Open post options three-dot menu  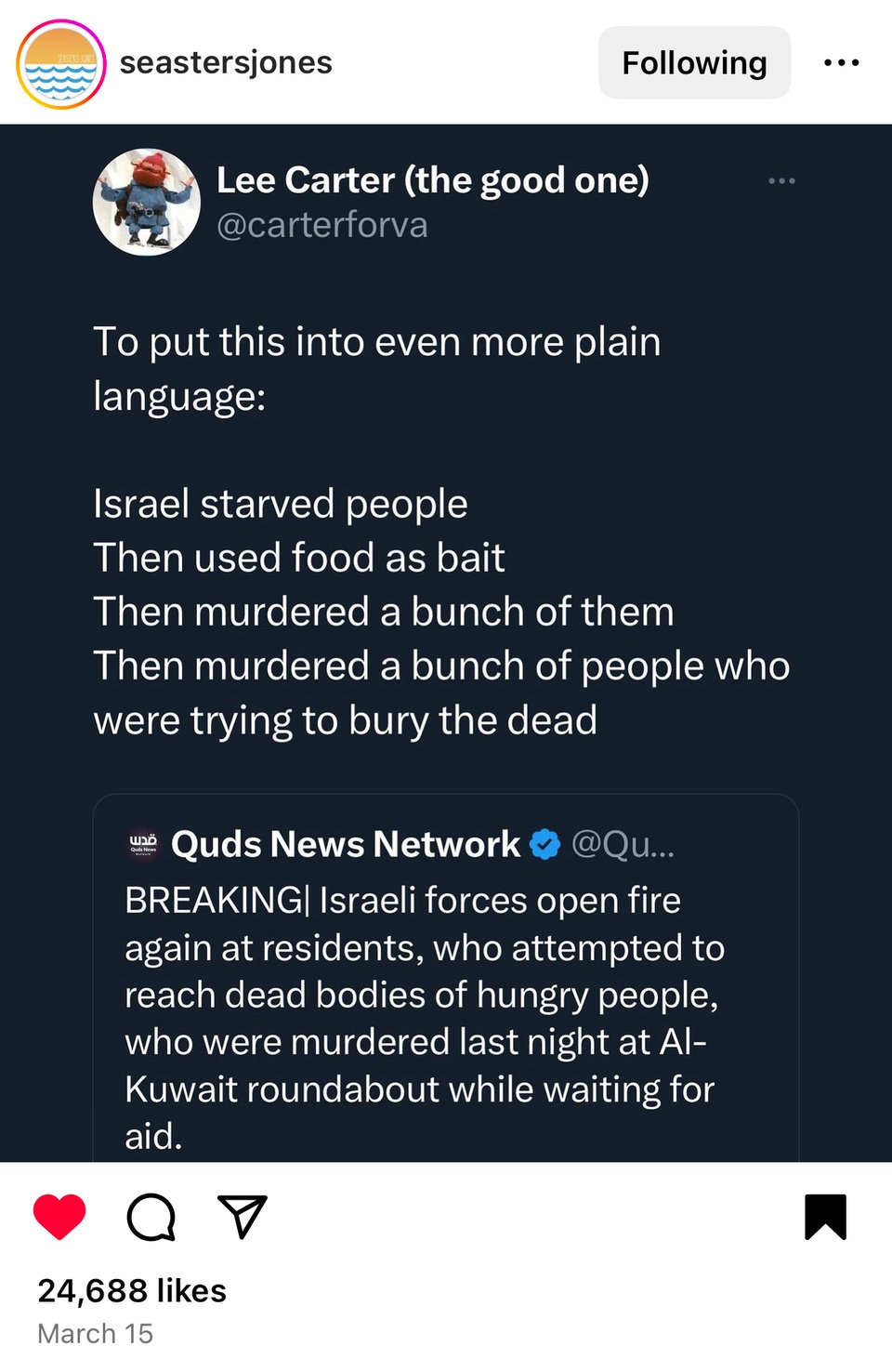click(x=841, y=63)
